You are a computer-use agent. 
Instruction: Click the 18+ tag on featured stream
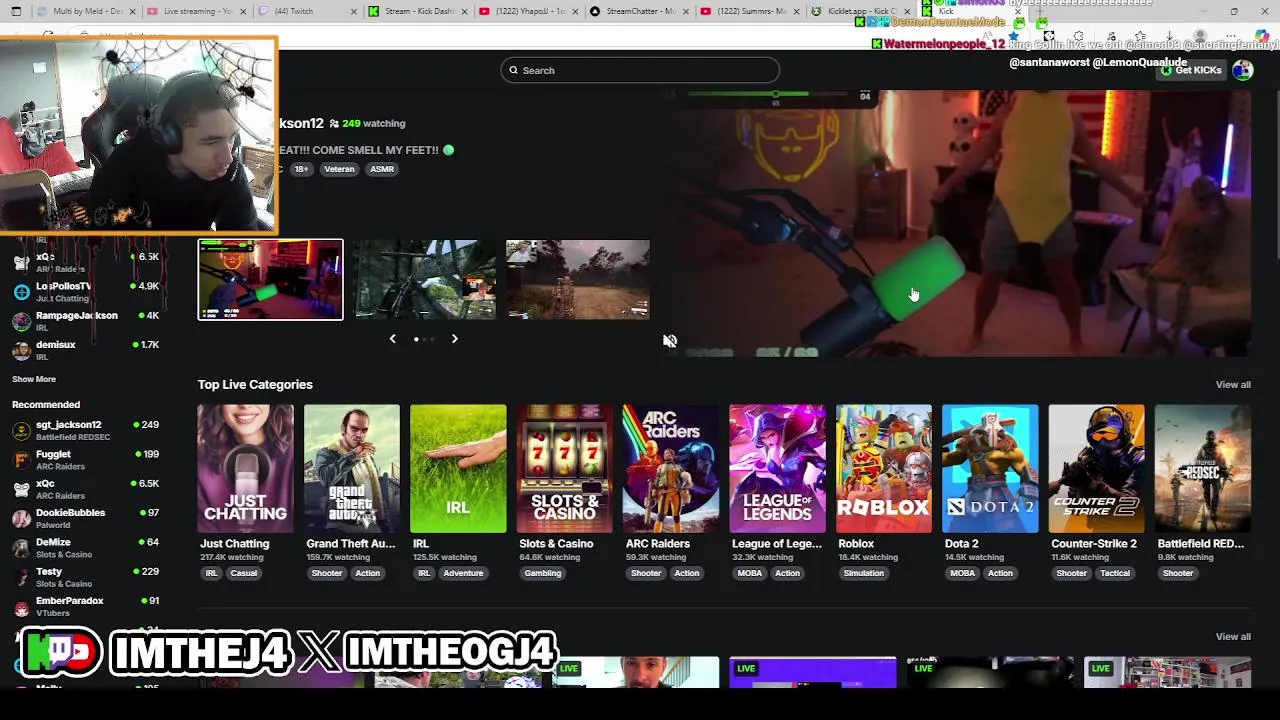301,169
